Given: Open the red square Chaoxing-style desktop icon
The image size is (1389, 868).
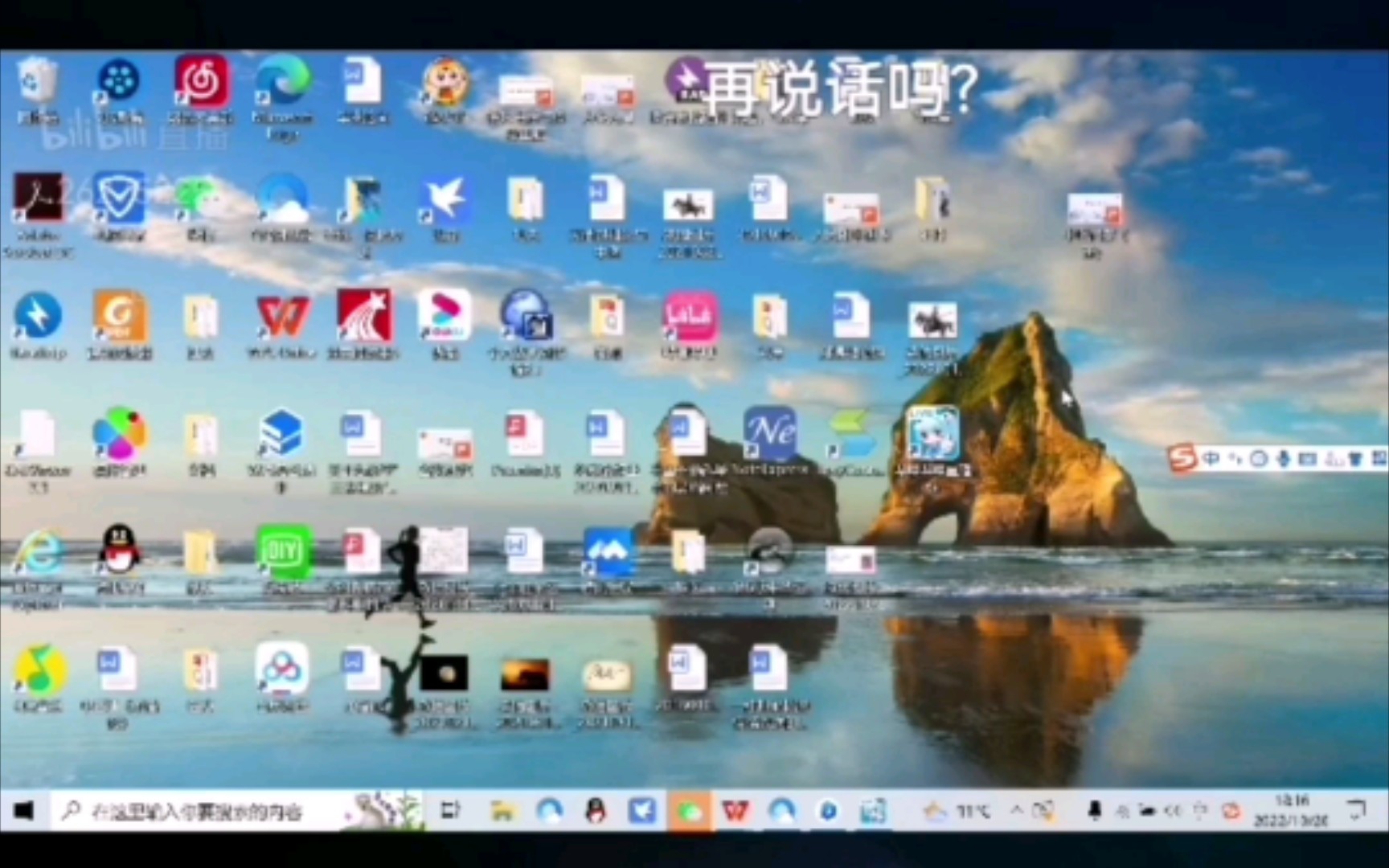Looking at the screenshot, I should [364, 315].
